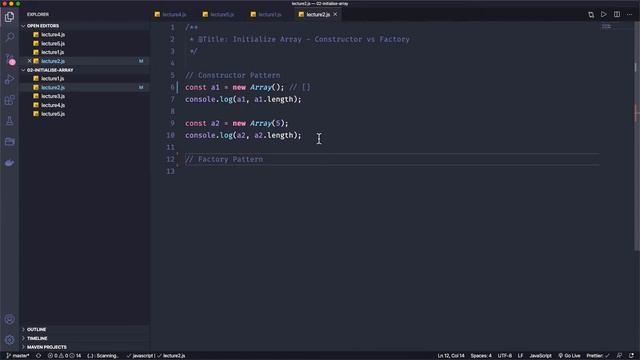Open Run and Debug view
The width and height of the screenshot is (640, 360).
click(9, 79)
